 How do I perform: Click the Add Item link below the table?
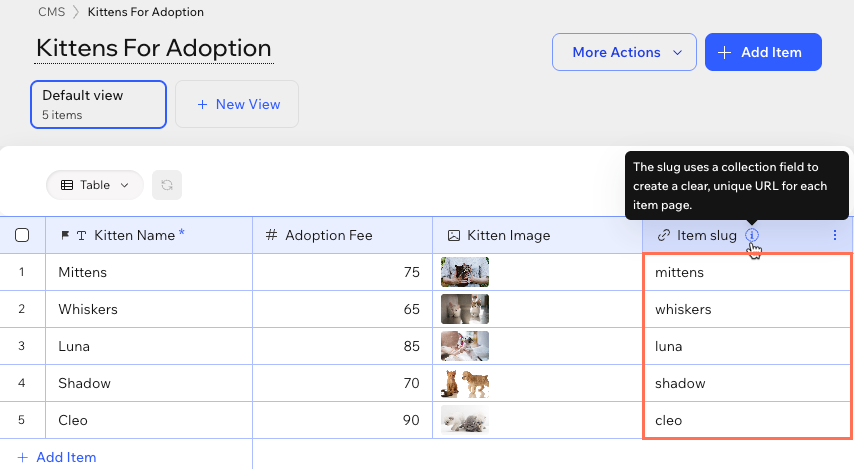[57, 457]
